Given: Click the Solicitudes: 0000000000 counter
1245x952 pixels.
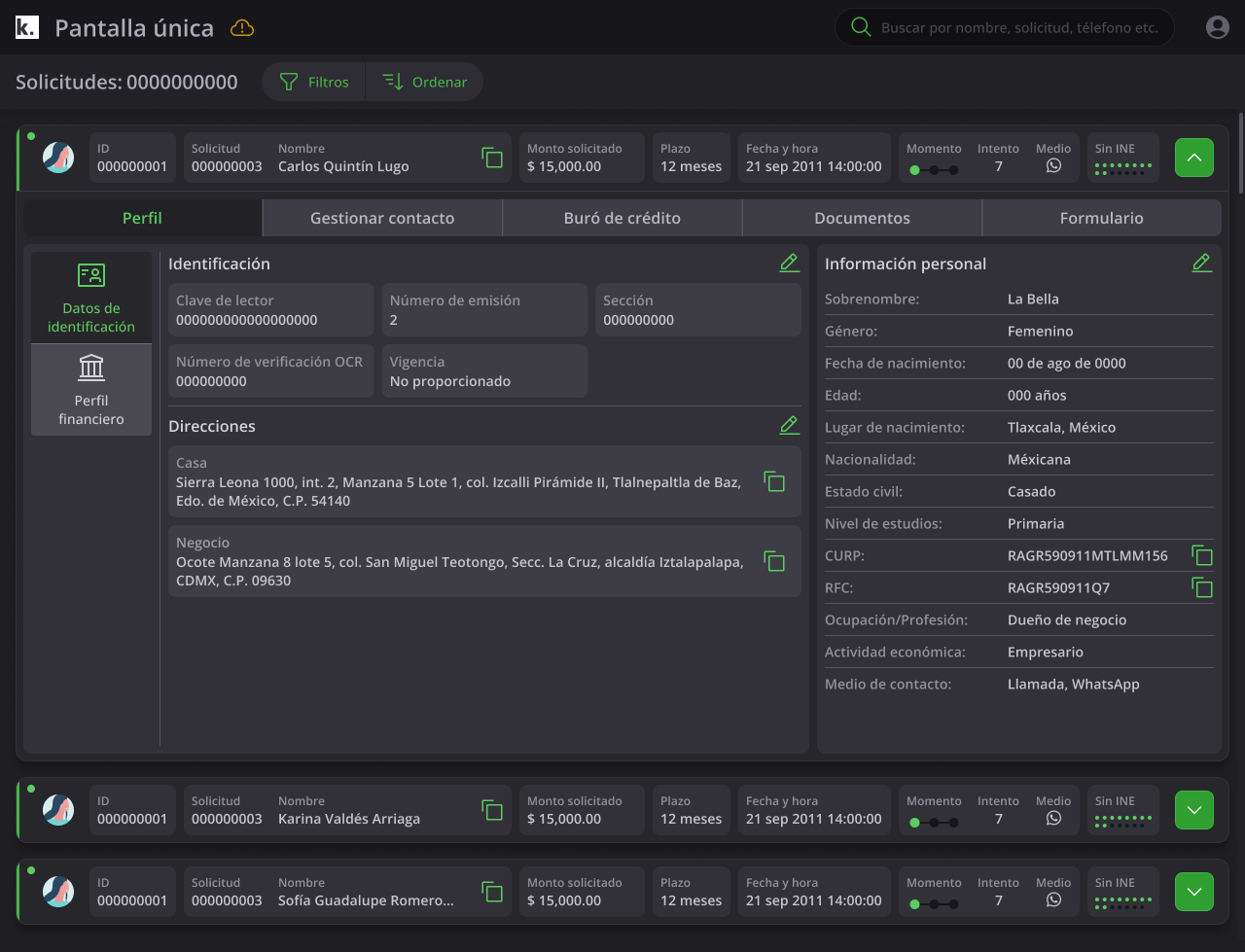Looking at the screenshot, I should click(126, 83).
